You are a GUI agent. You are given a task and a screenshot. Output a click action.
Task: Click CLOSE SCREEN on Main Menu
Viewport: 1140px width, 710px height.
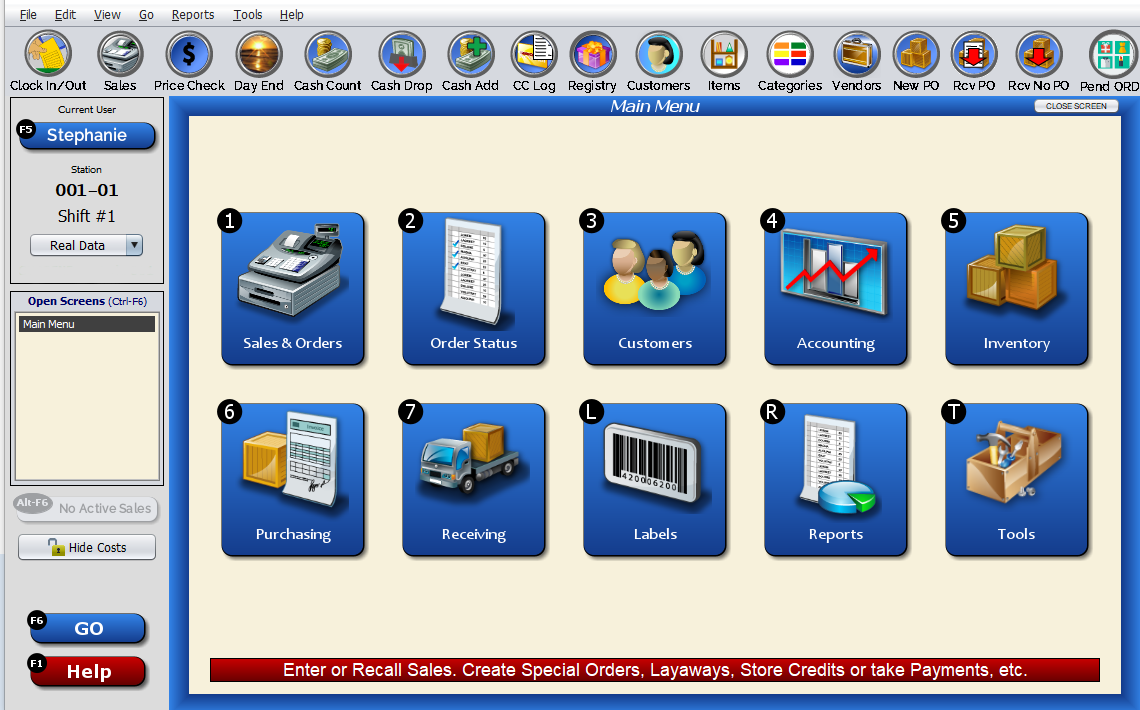click(x=1075, y=105)
